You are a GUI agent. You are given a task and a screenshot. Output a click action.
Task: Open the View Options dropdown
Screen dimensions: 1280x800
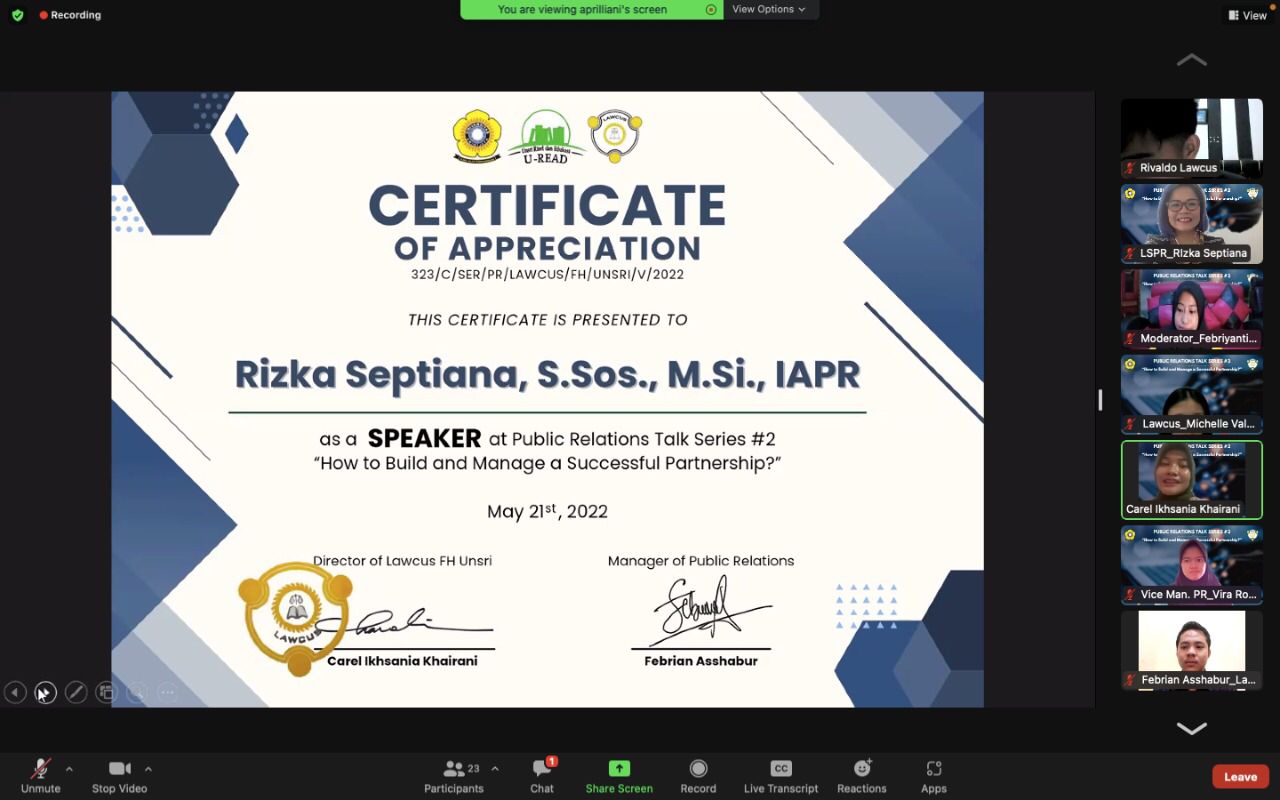point(768,9)
